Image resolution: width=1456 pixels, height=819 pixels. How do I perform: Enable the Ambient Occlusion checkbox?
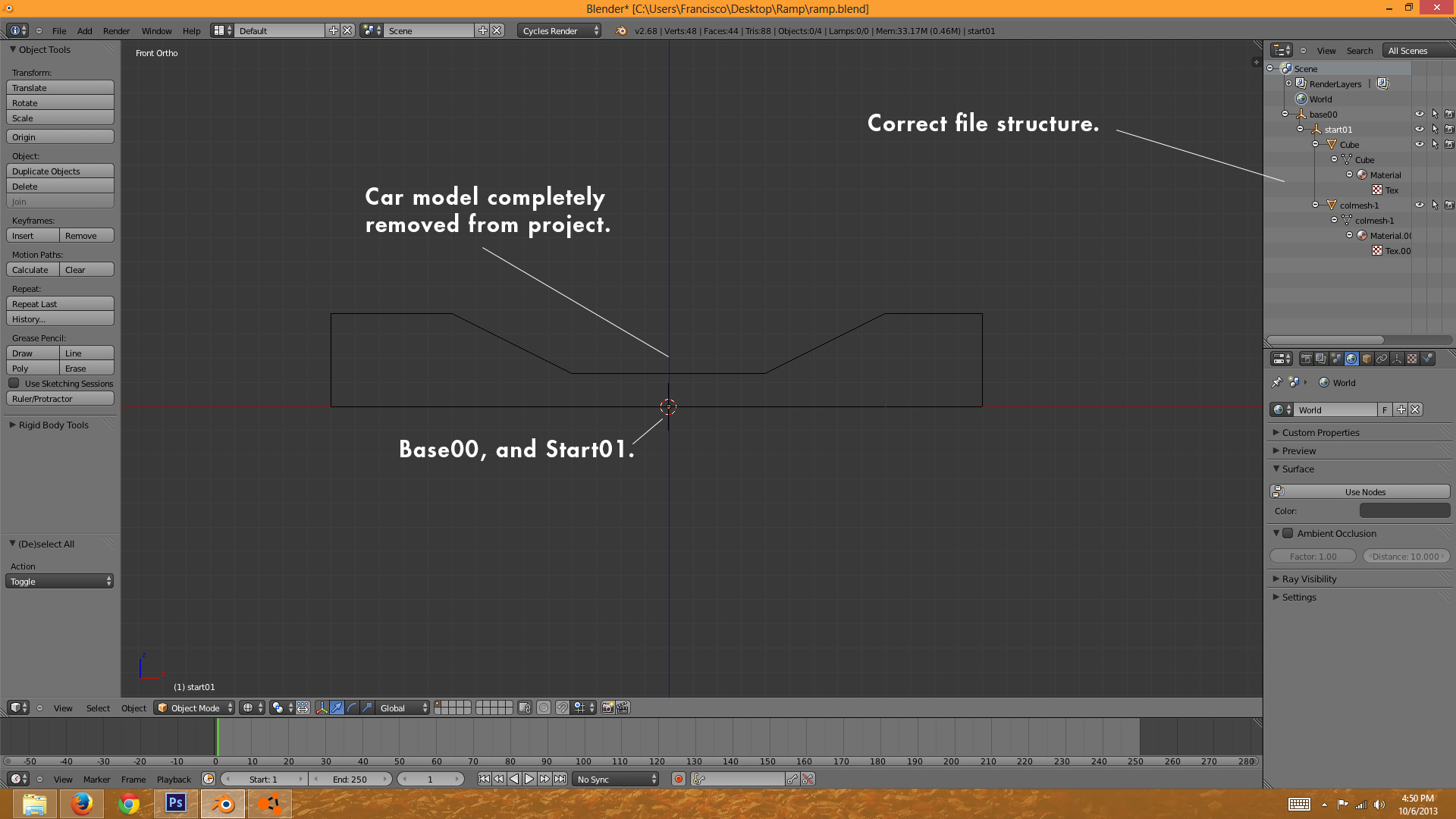[x=1288, y=533]
